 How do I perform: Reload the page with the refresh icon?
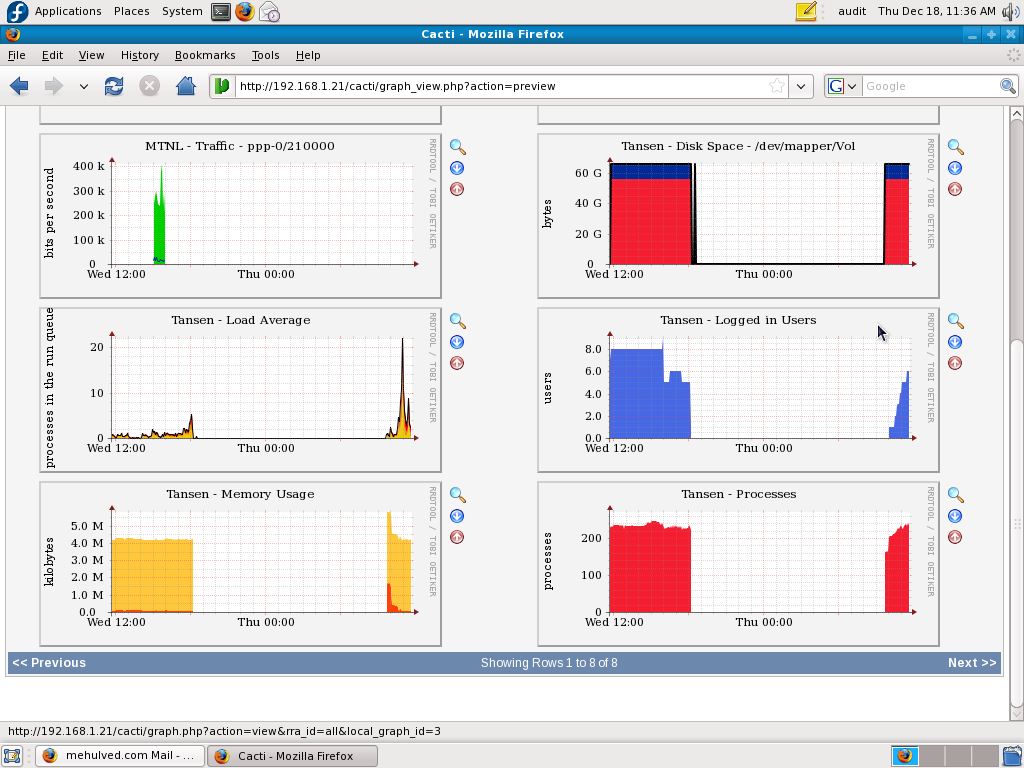(x=114, y=86)
